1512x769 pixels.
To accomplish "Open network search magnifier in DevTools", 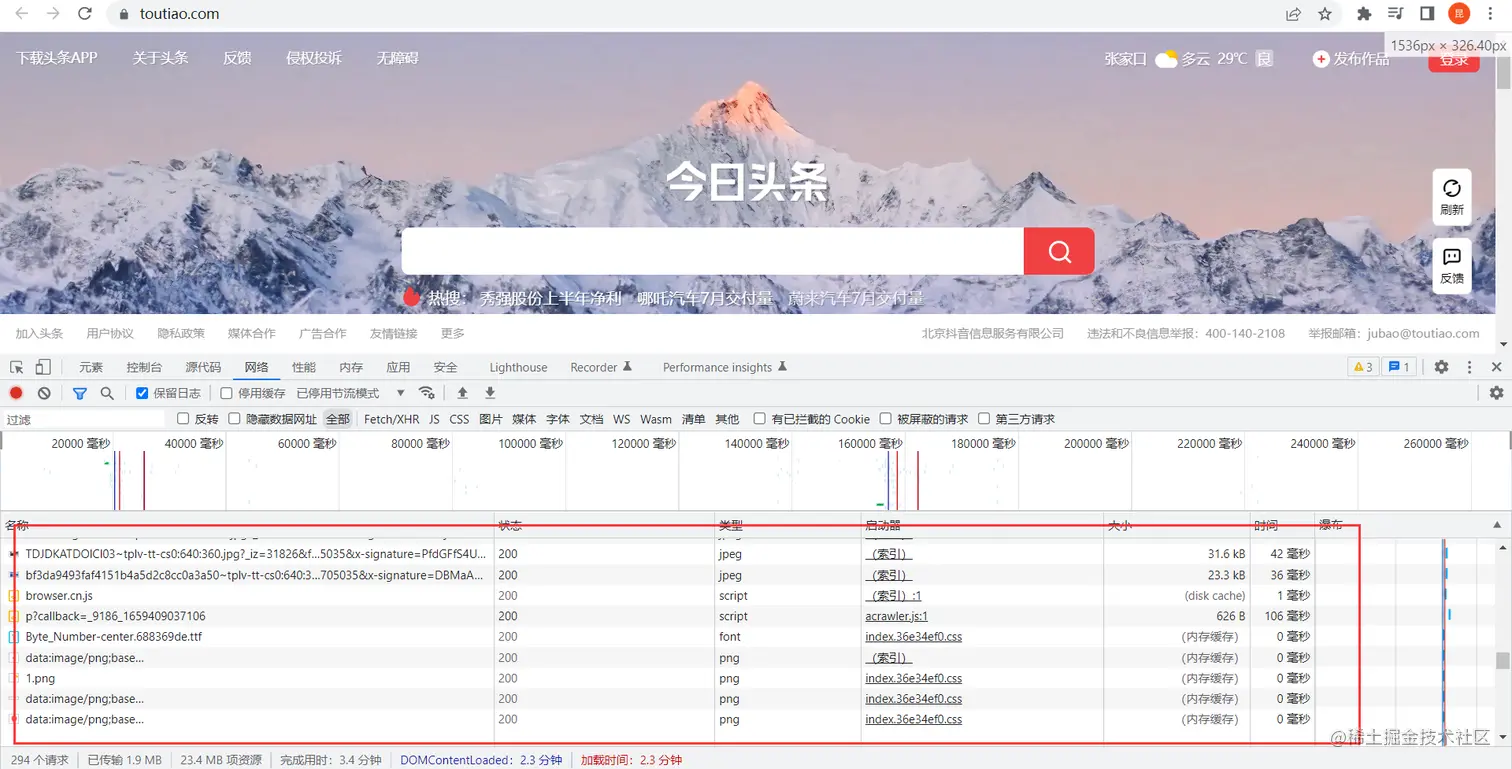I will tap(107, 393).
